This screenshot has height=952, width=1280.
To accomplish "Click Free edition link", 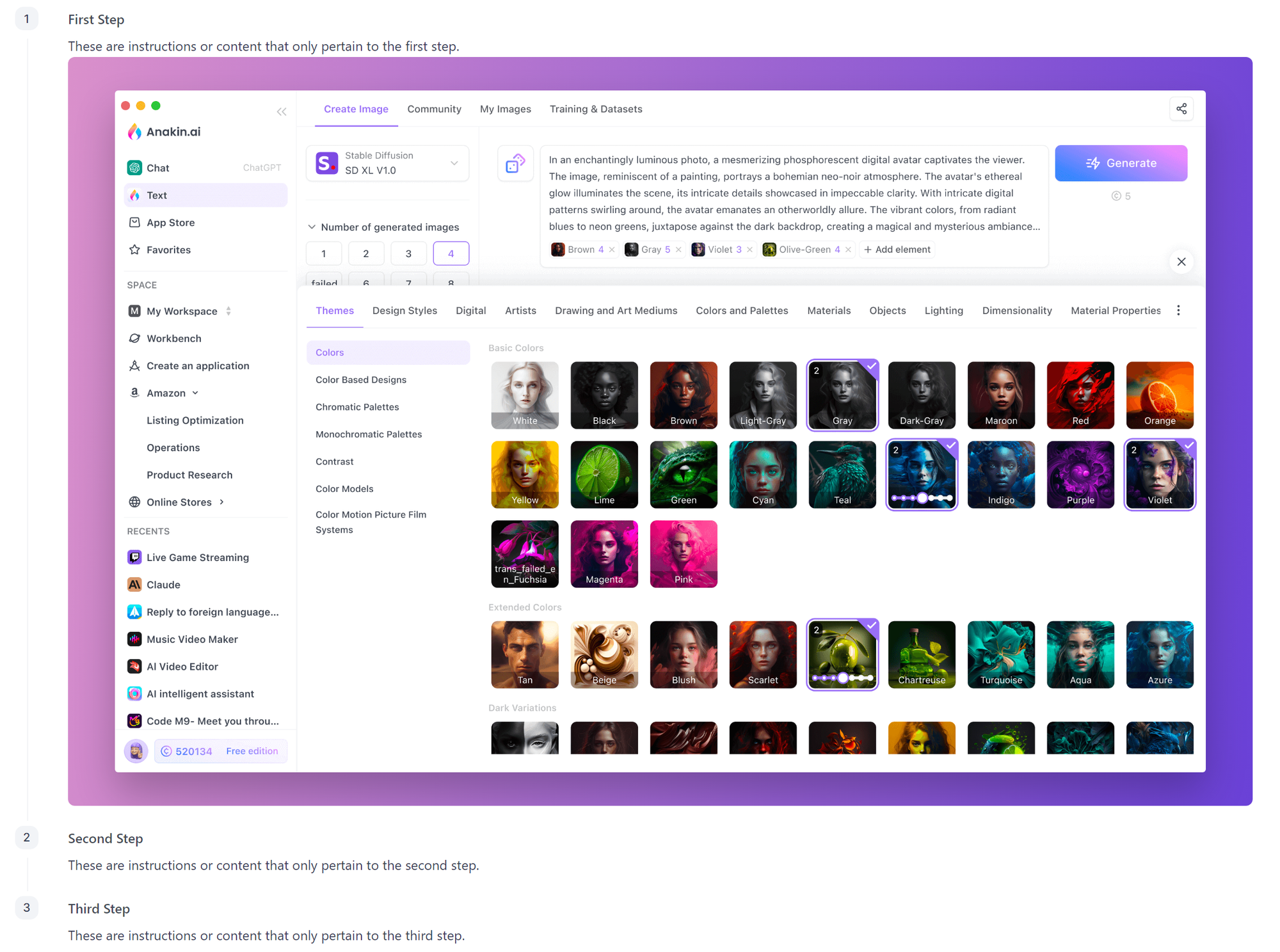I will click(x=252, y=751).
